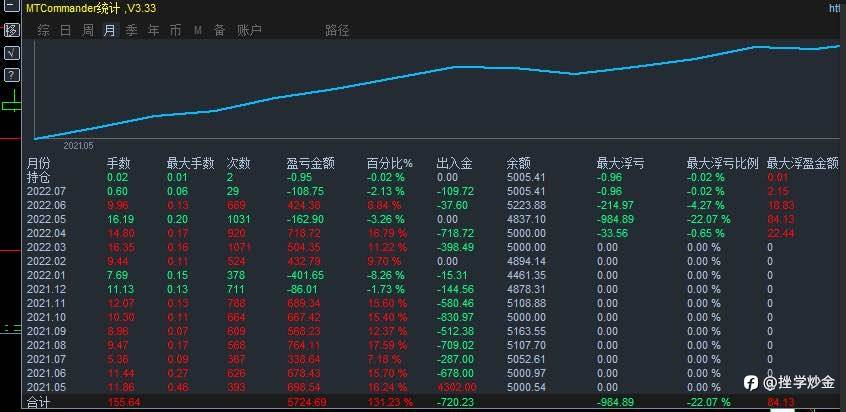Click the 路径 path button
This screenshot has height=412, width=846.
337,30
